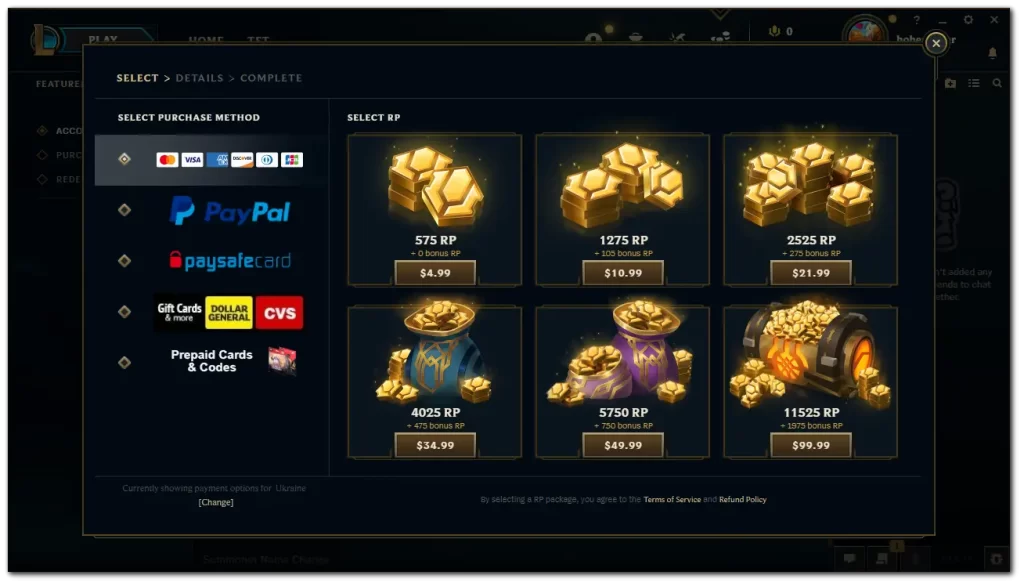1024x586 pixels.
Task: Close the RP purchase dialog
Action: (936, 43)
